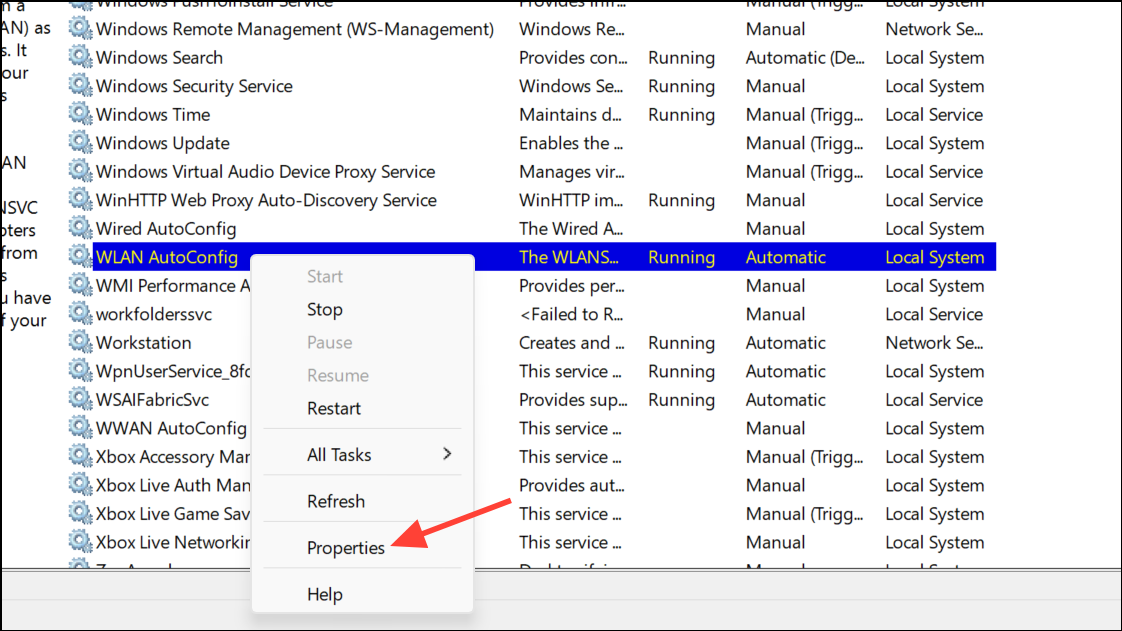Select the WSAIFabricSvc service name
Screen dimensions: 1122x631
[152, 400]
